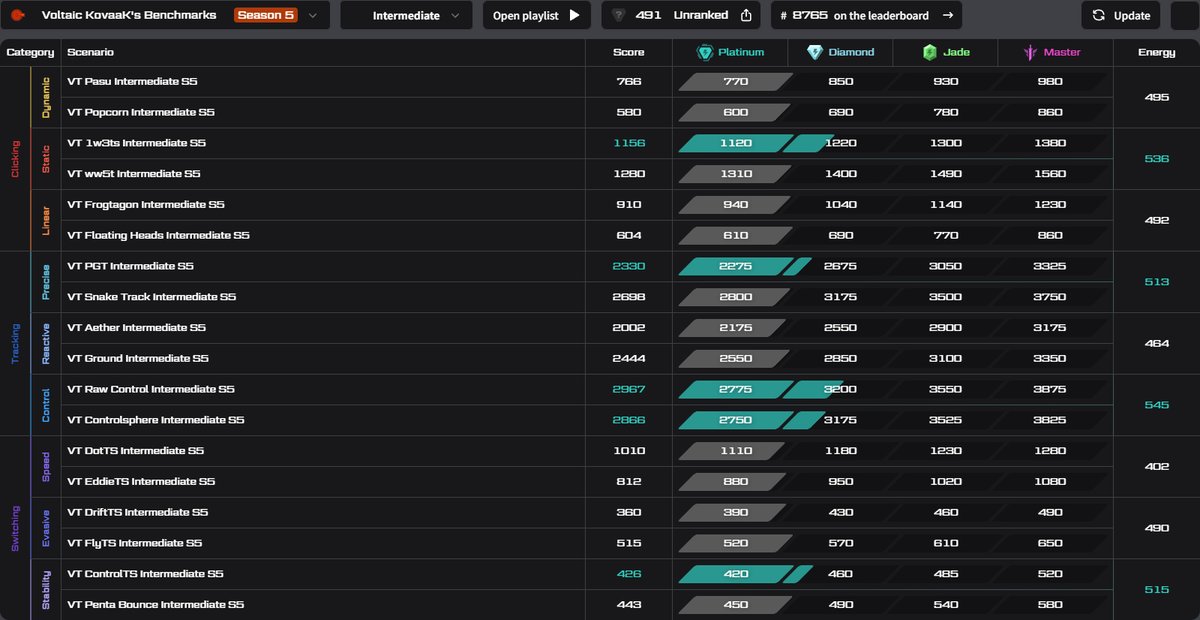Click the Voltaic logo icon
The width and height of the screenshot is (1200, 620).
17,15
